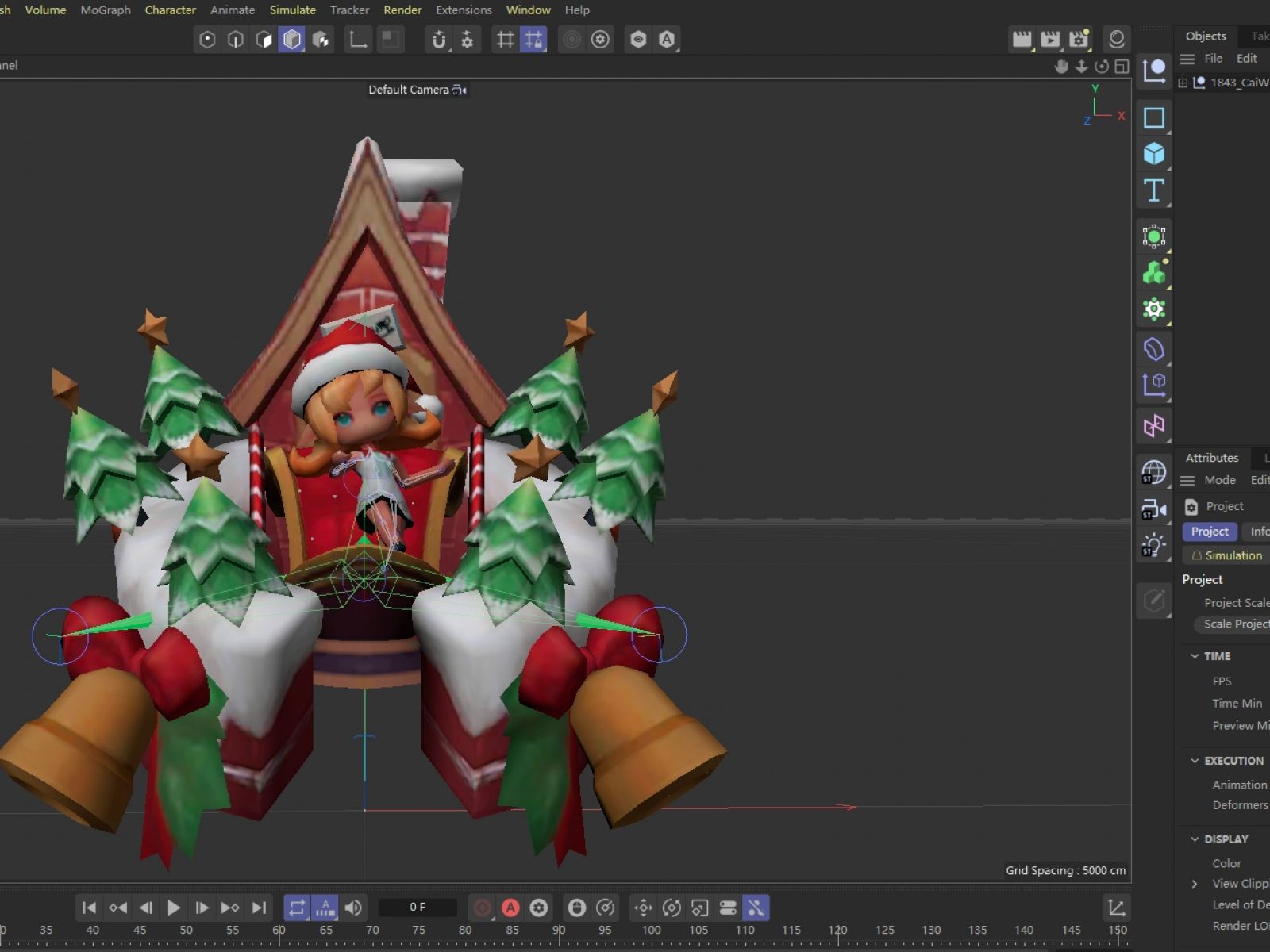The image size is (1270, 952).
Task: Click the green subdivision generator icon
Action: pyautogui.click(x=1154, y=236)
